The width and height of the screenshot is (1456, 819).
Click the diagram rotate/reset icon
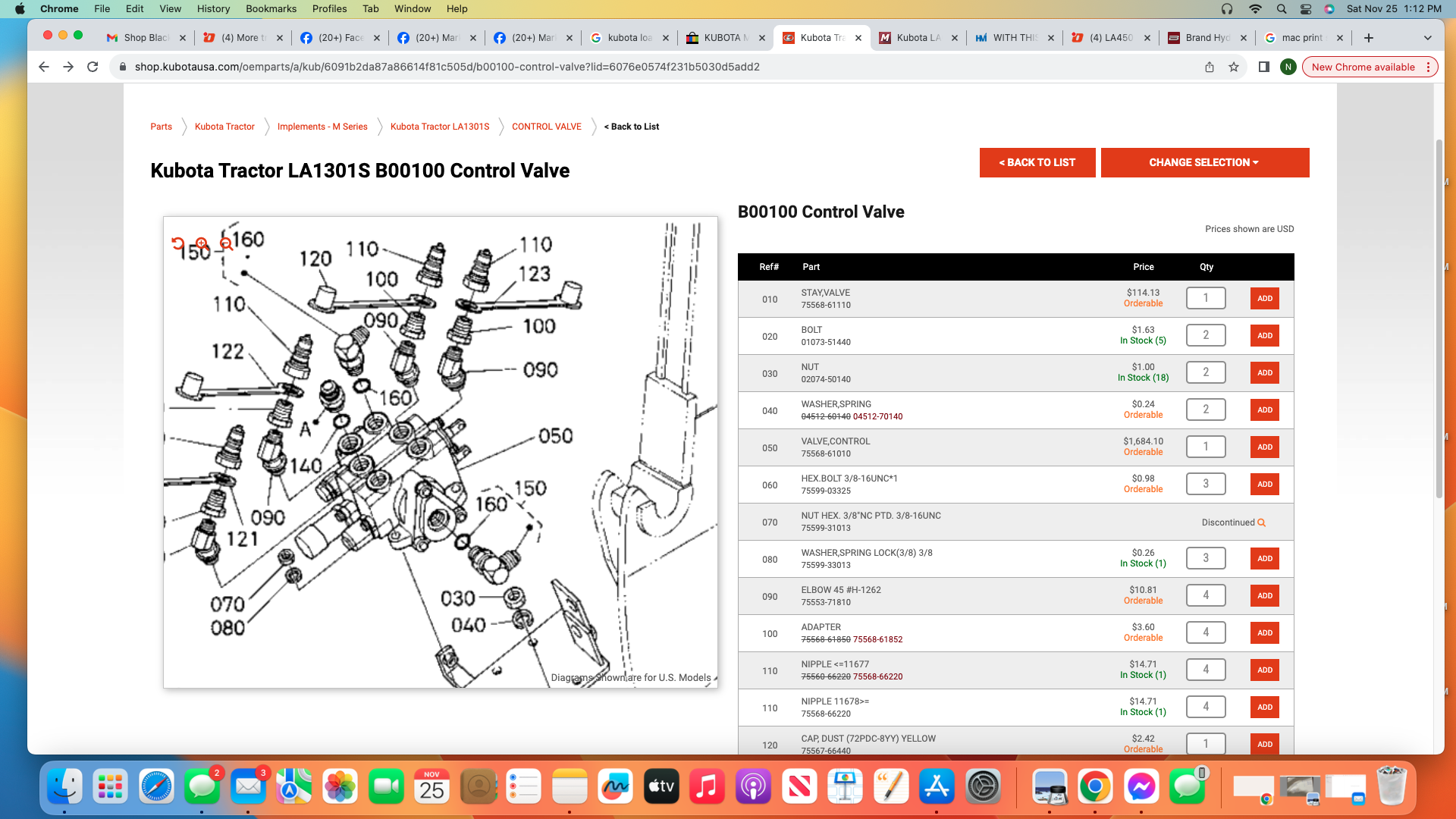(x=177, y=243)
